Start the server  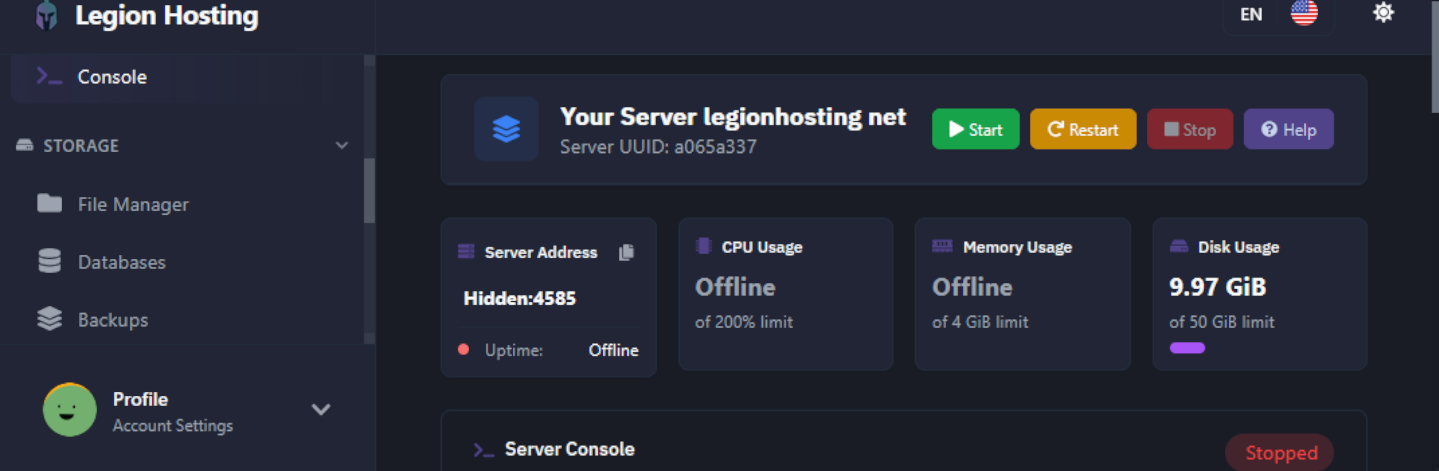tap(976, 129)
